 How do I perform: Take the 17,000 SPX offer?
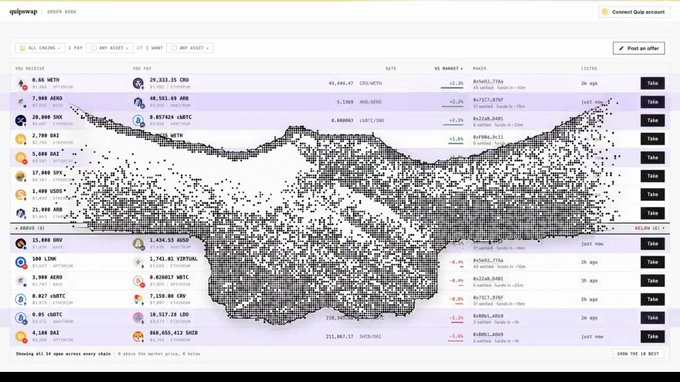pos(653,176)
